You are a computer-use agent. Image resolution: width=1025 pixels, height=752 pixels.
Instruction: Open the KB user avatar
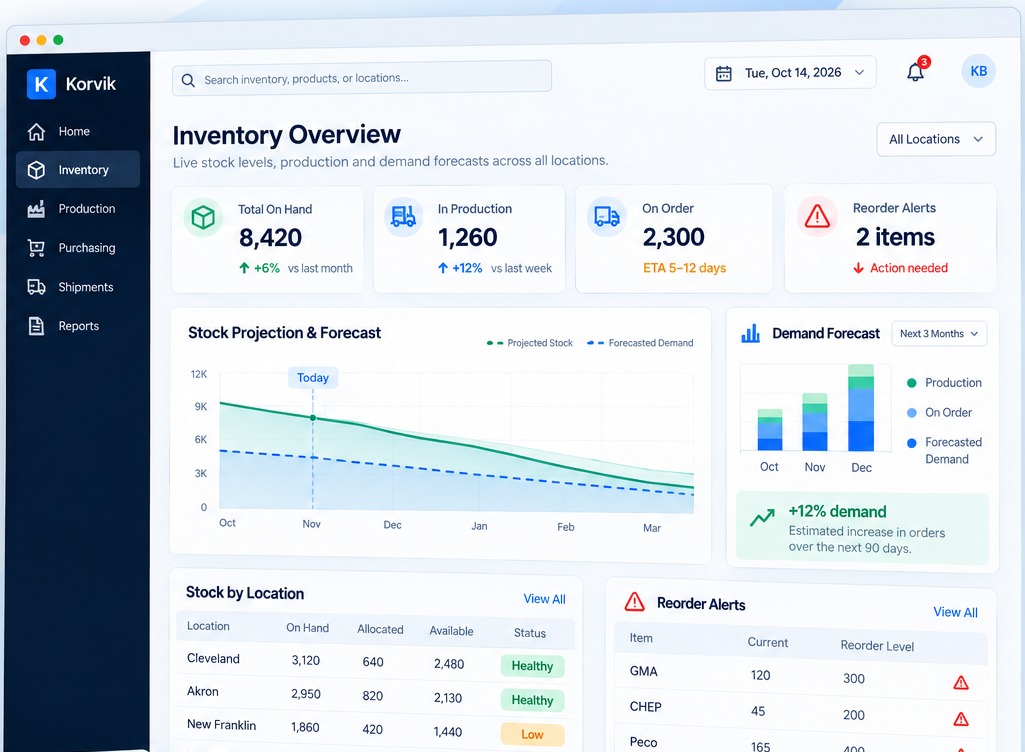[979, 71]
